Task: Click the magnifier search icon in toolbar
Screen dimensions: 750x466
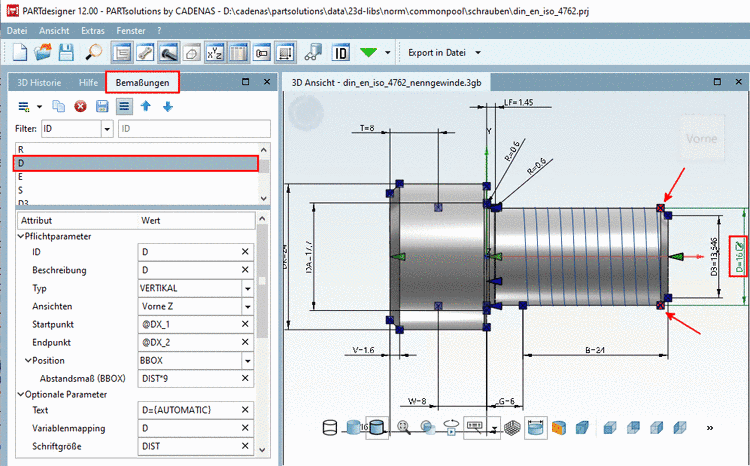Action: (x=92, y=51)
